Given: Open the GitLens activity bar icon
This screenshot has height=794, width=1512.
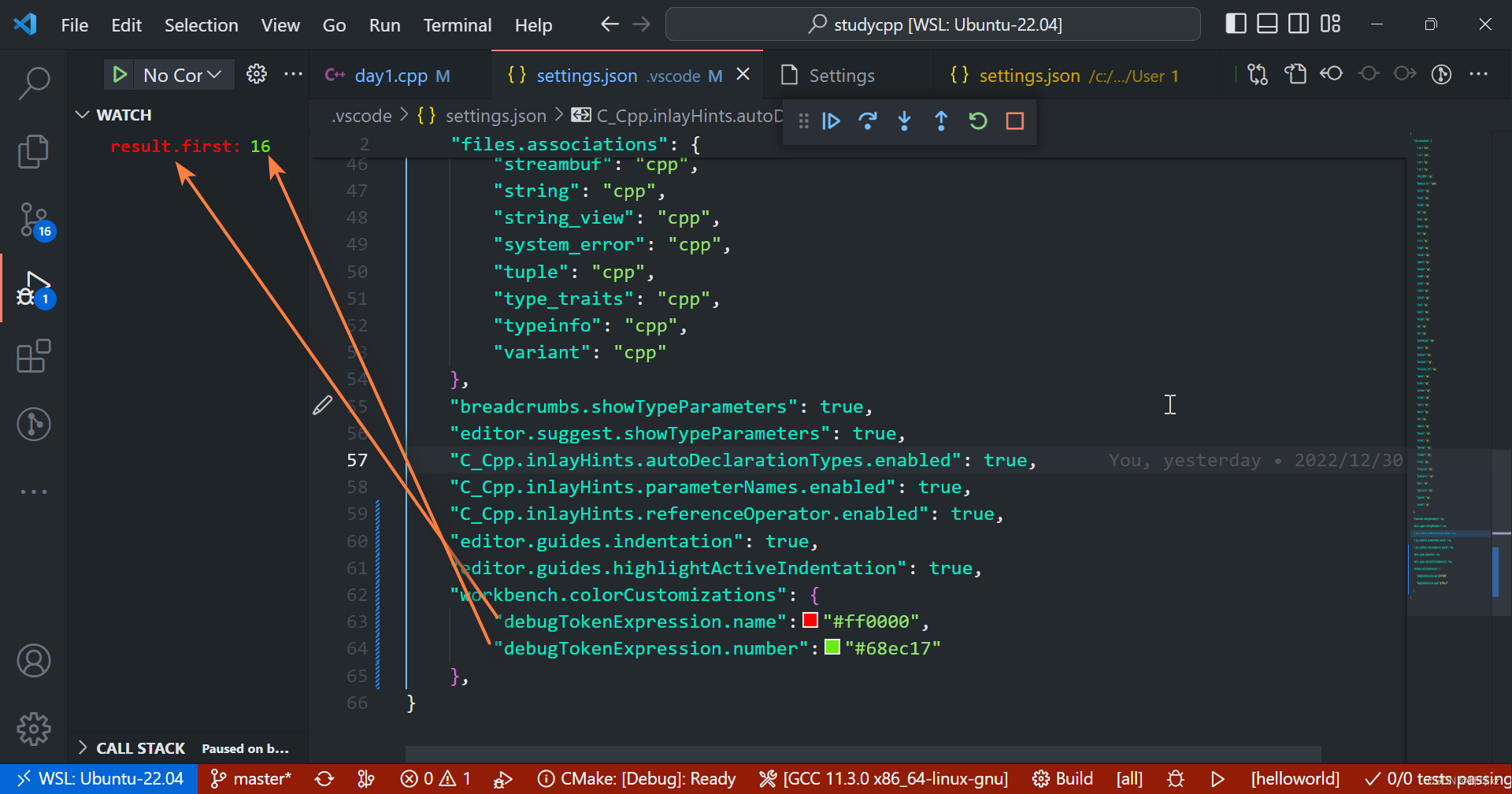Looking at the screenshot, I should pos(34,425).
